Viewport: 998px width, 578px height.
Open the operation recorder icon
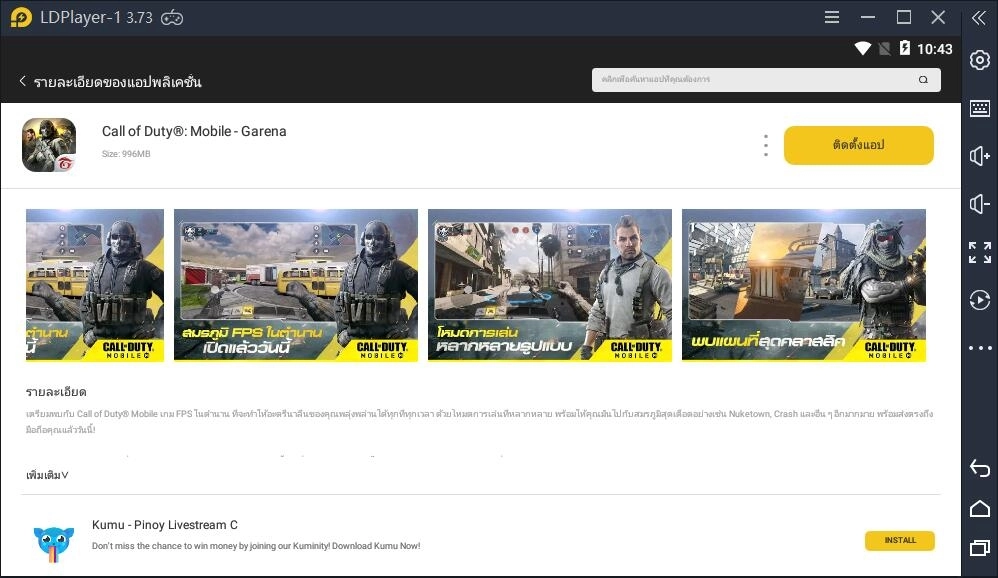tap(980, 300)
